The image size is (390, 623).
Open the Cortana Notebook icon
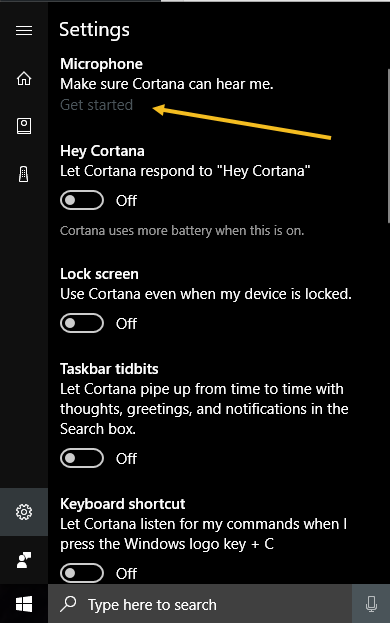pyautogui.click(x=24, y=126)
